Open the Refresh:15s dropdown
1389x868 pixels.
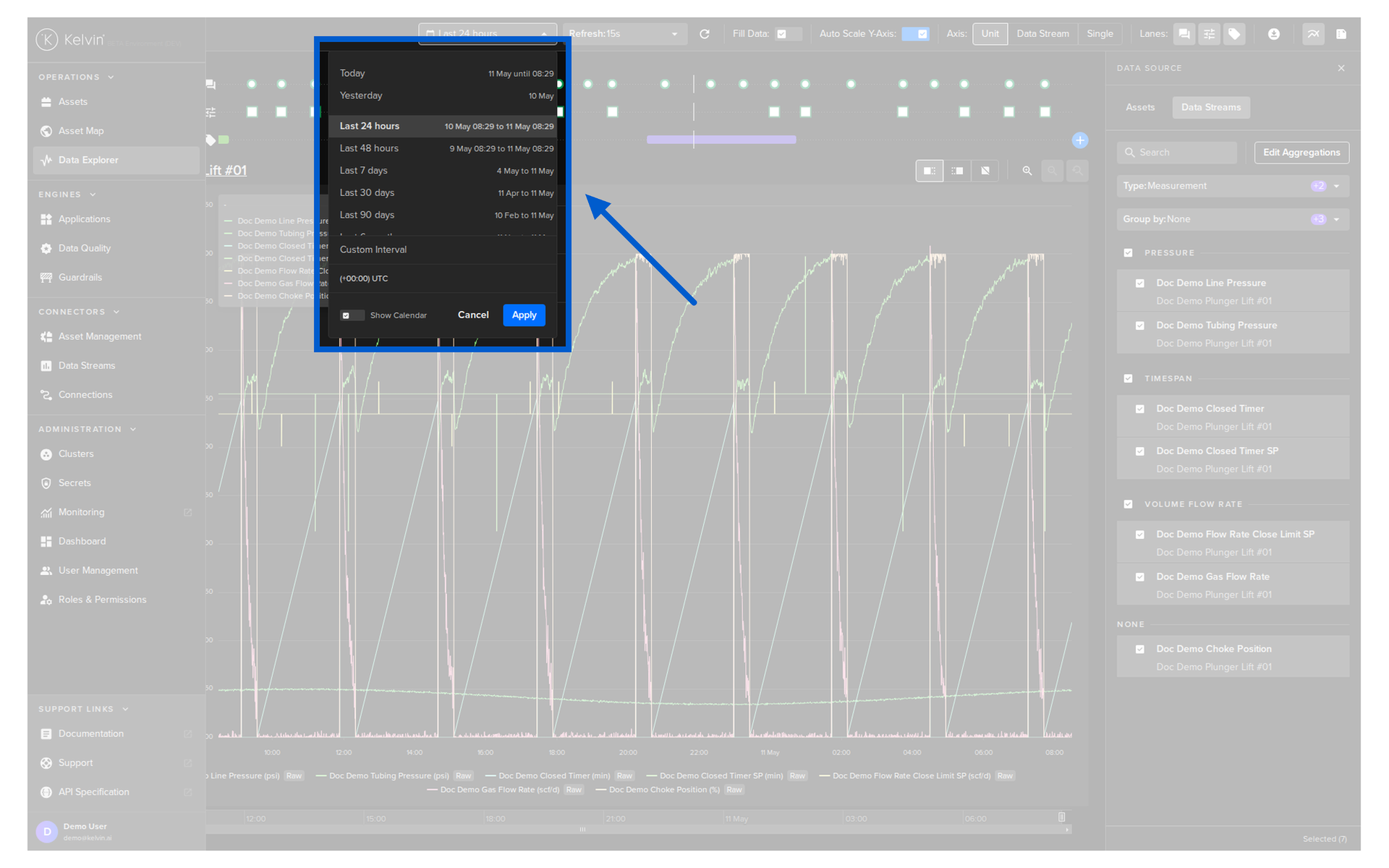(x=624, y=34)
